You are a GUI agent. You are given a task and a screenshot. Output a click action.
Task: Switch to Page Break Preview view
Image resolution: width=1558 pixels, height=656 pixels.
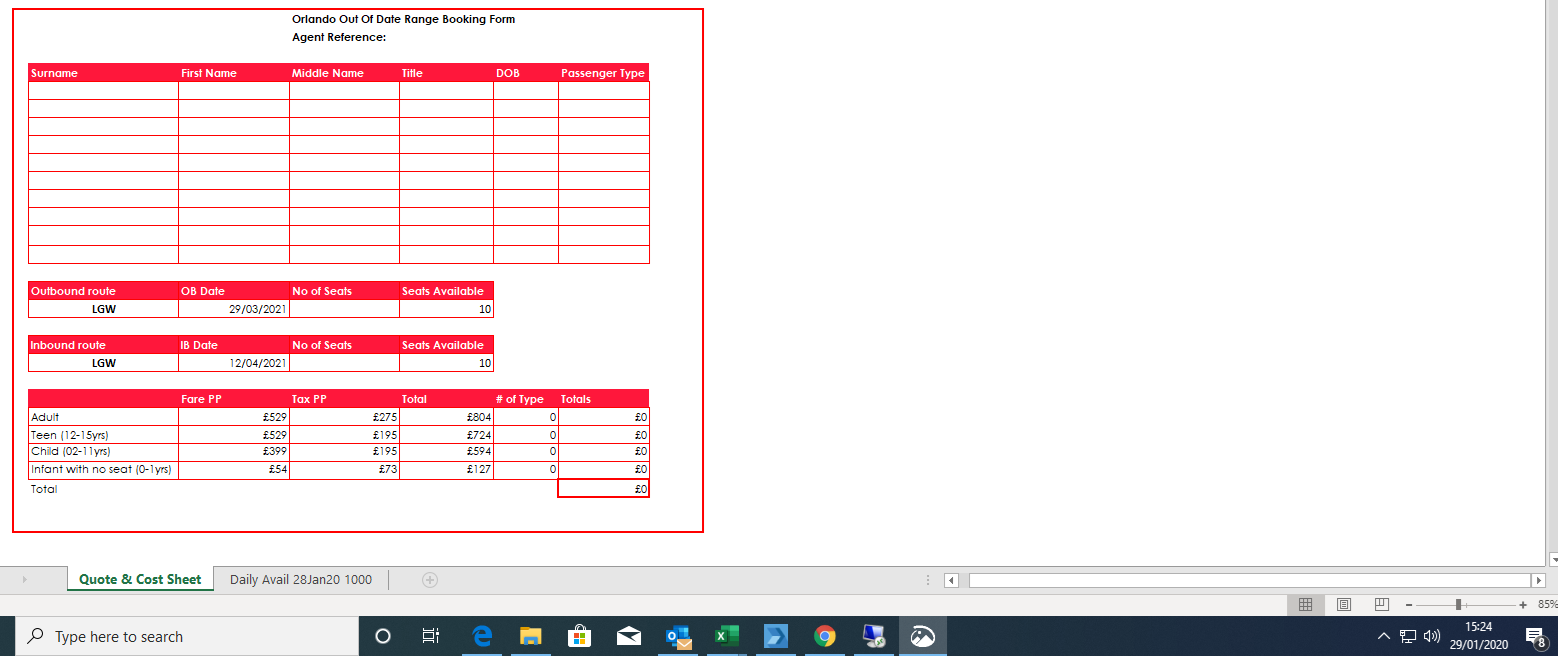(1382, 605)
